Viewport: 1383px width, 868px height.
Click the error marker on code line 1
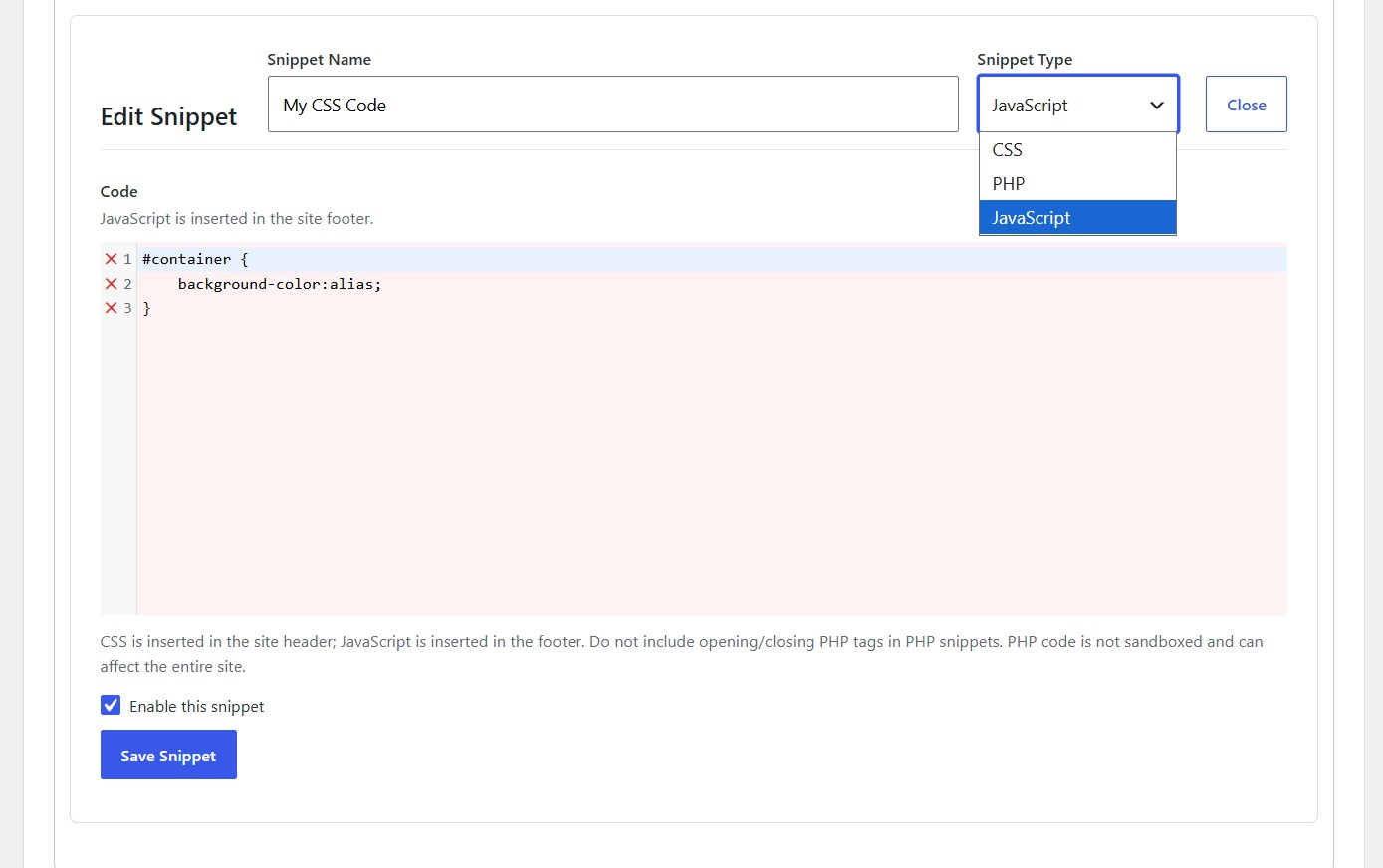111,259
